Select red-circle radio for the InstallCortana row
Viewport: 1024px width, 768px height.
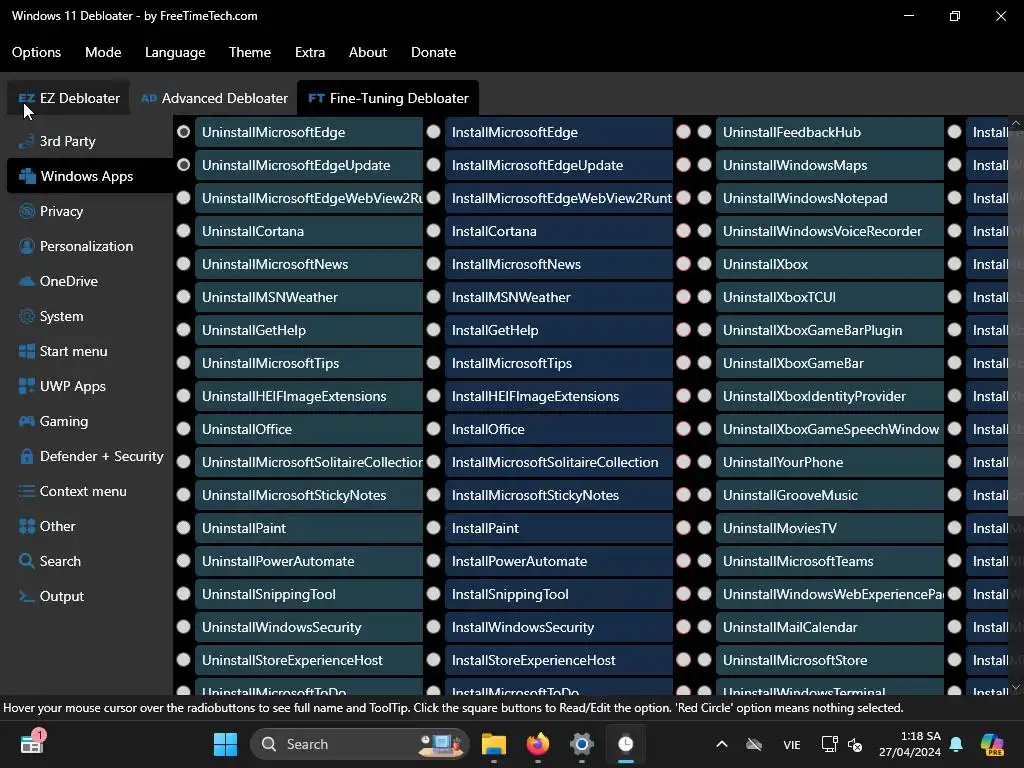(684, 231)
